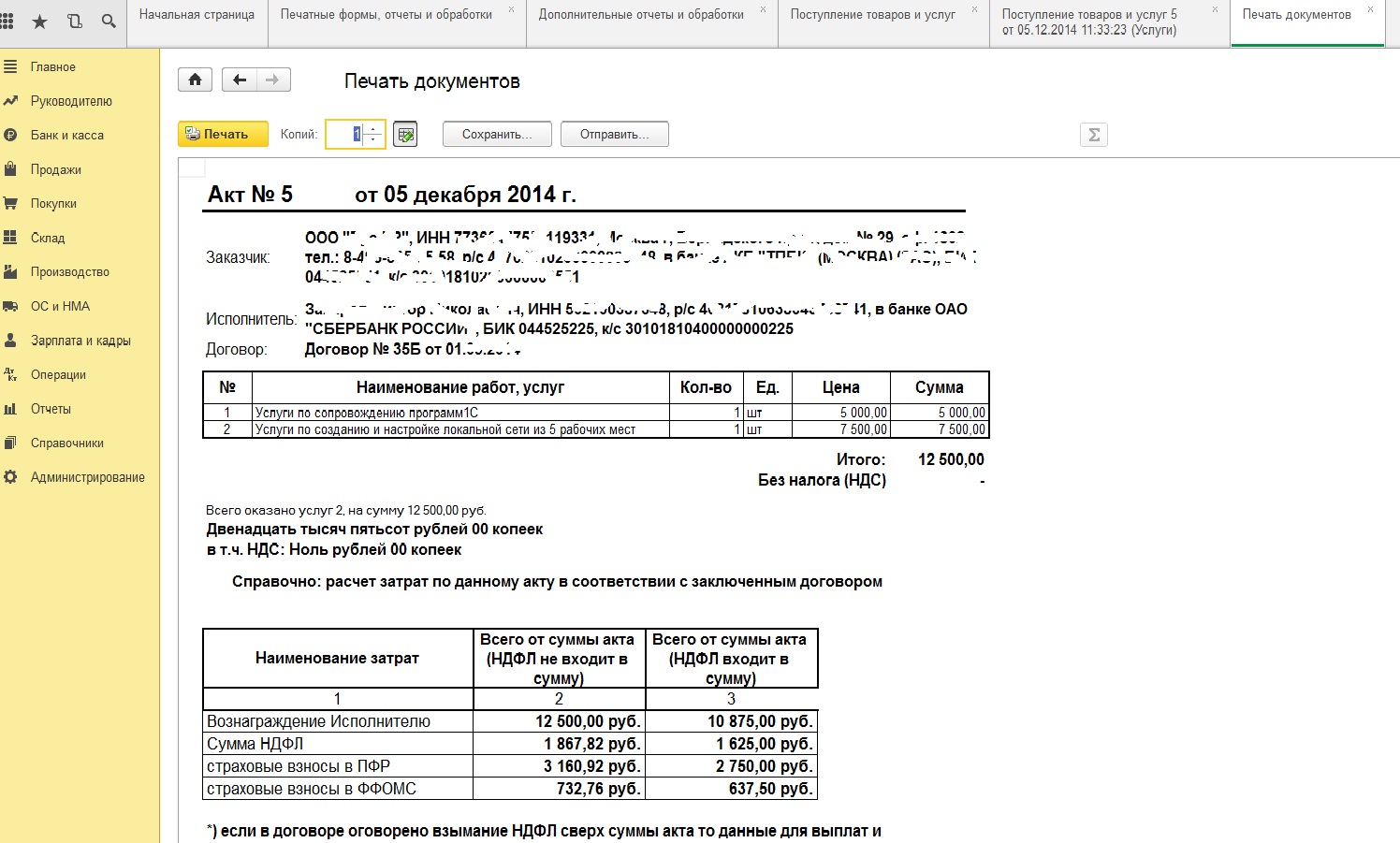Click the Итого value '12 500,00'
This screenshot has height=843, width=1400.
(951, 459)
